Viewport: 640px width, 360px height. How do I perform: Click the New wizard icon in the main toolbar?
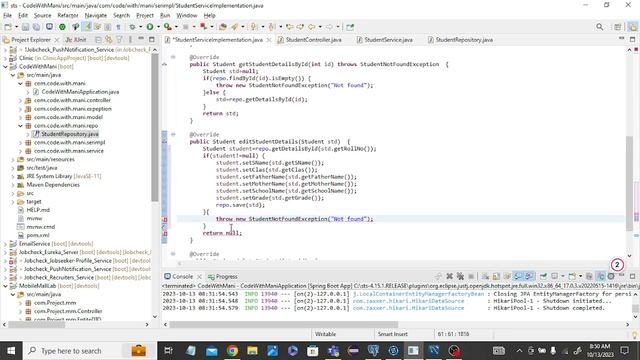[x=8, y=27]
